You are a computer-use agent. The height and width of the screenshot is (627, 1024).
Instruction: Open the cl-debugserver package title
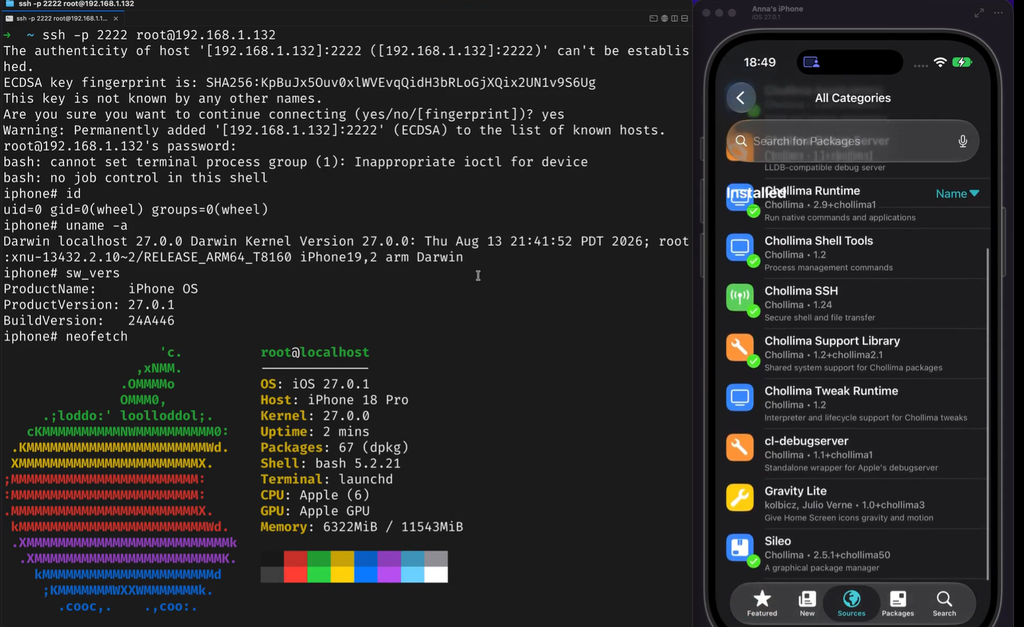(807, 442)
